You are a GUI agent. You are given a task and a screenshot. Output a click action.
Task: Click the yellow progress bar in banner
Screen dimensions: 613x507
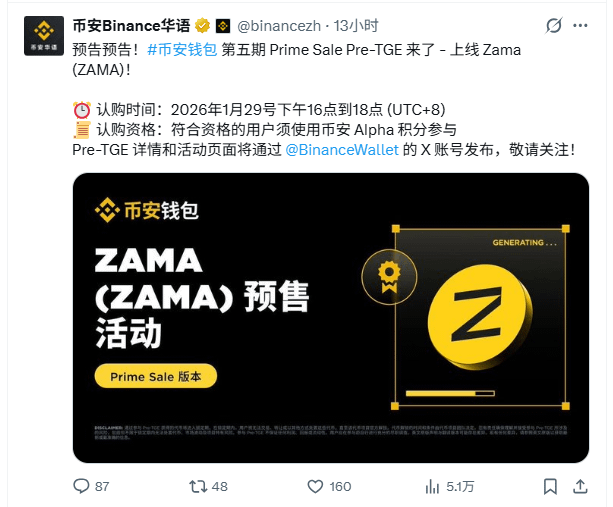[450, 393]
